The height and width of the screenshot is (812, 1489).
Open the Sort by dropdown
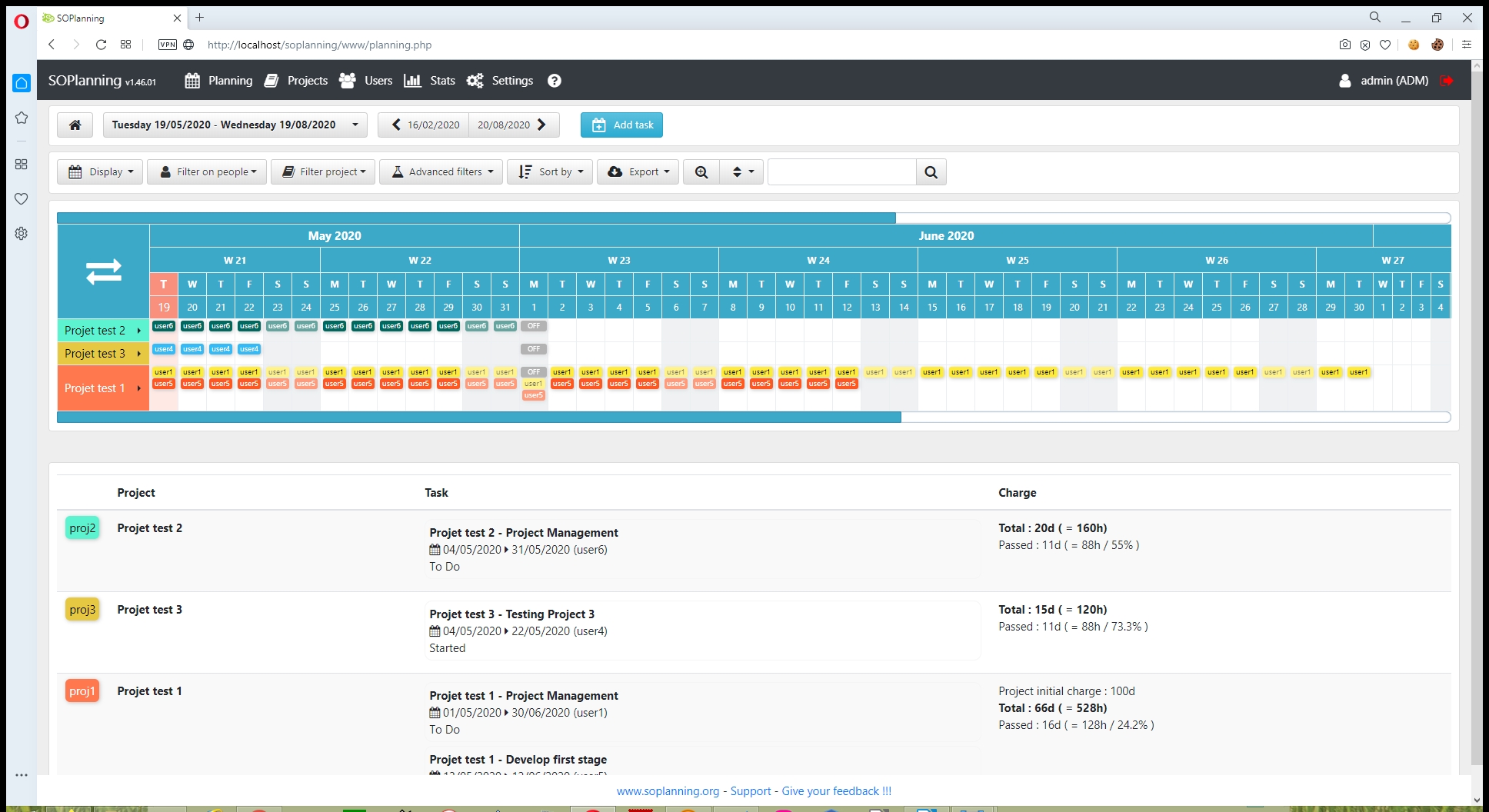click(550, 172)
